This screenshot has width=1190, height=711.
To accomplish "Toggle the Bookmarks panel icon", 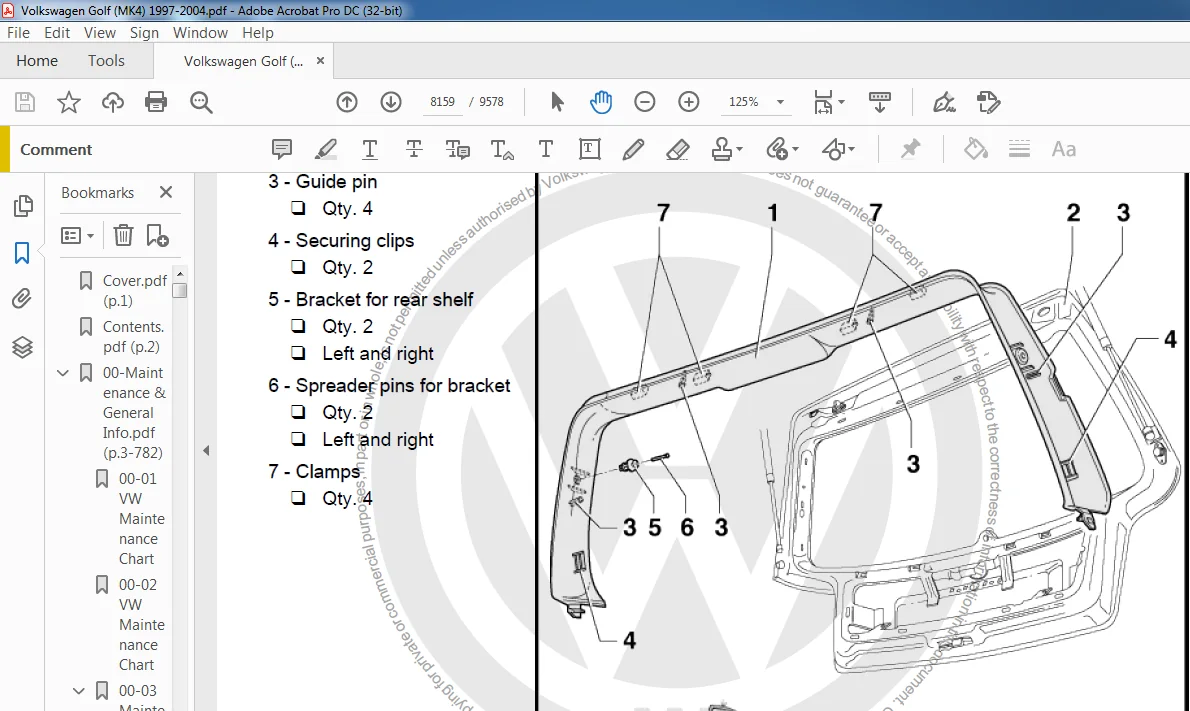I will tap(22, 253).
